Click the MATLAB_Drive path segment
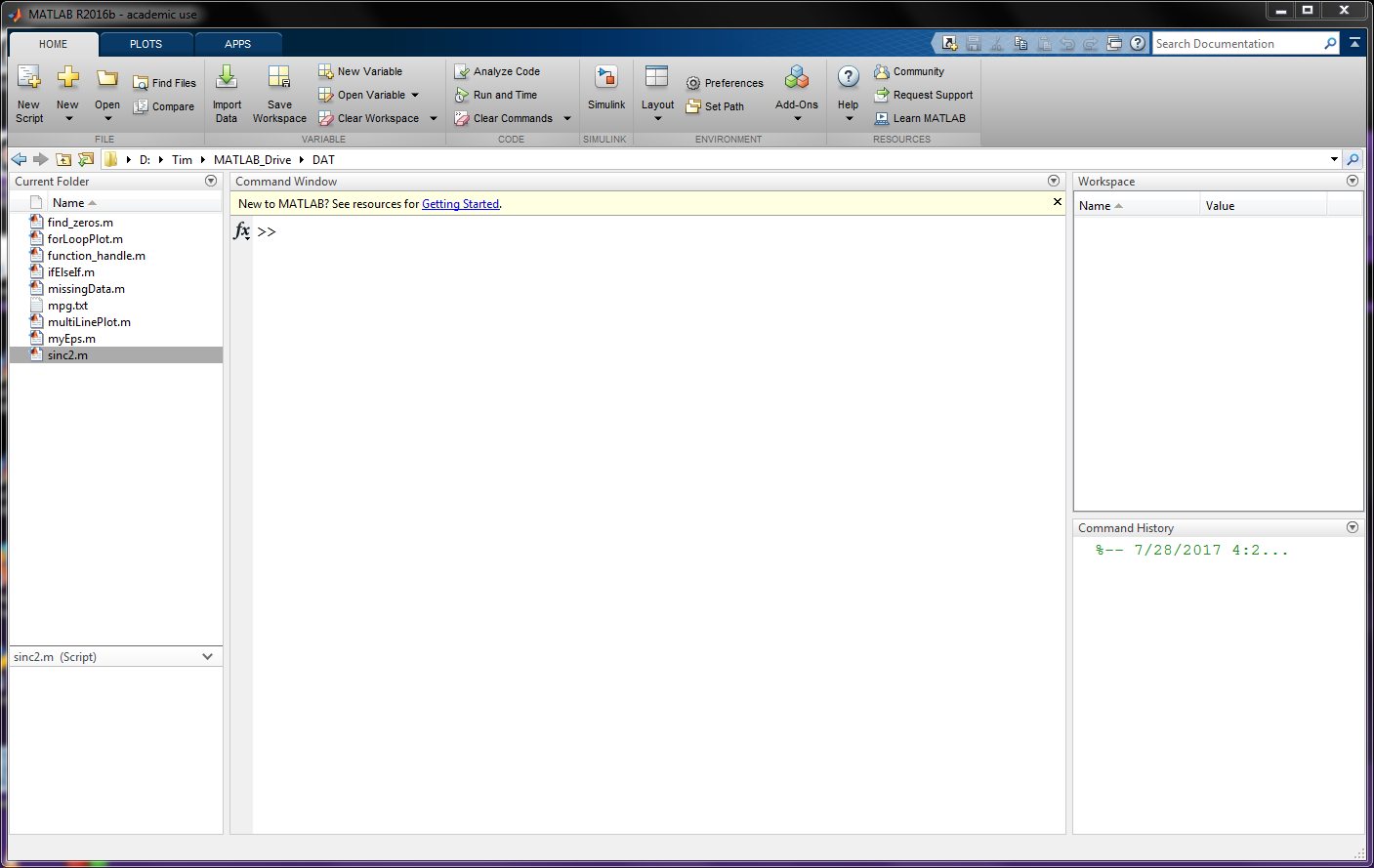 tap(252, 159)
